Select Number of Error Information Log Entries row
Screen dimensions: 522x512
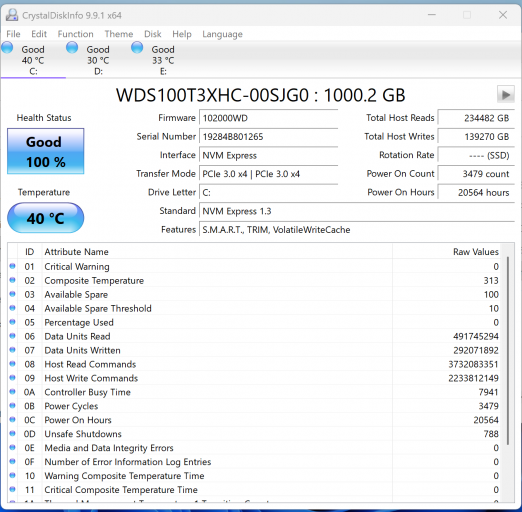pyautogui.click(x=254, y=462)
